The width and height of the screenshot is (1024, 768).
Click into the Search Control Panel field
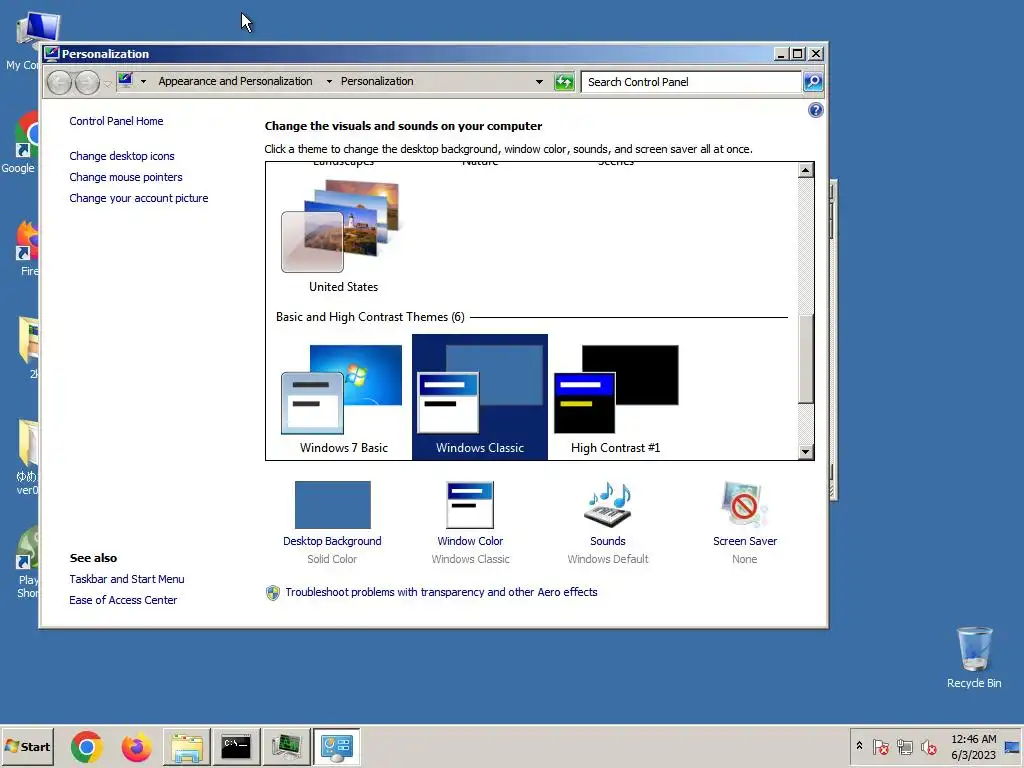tap(691, 82)
